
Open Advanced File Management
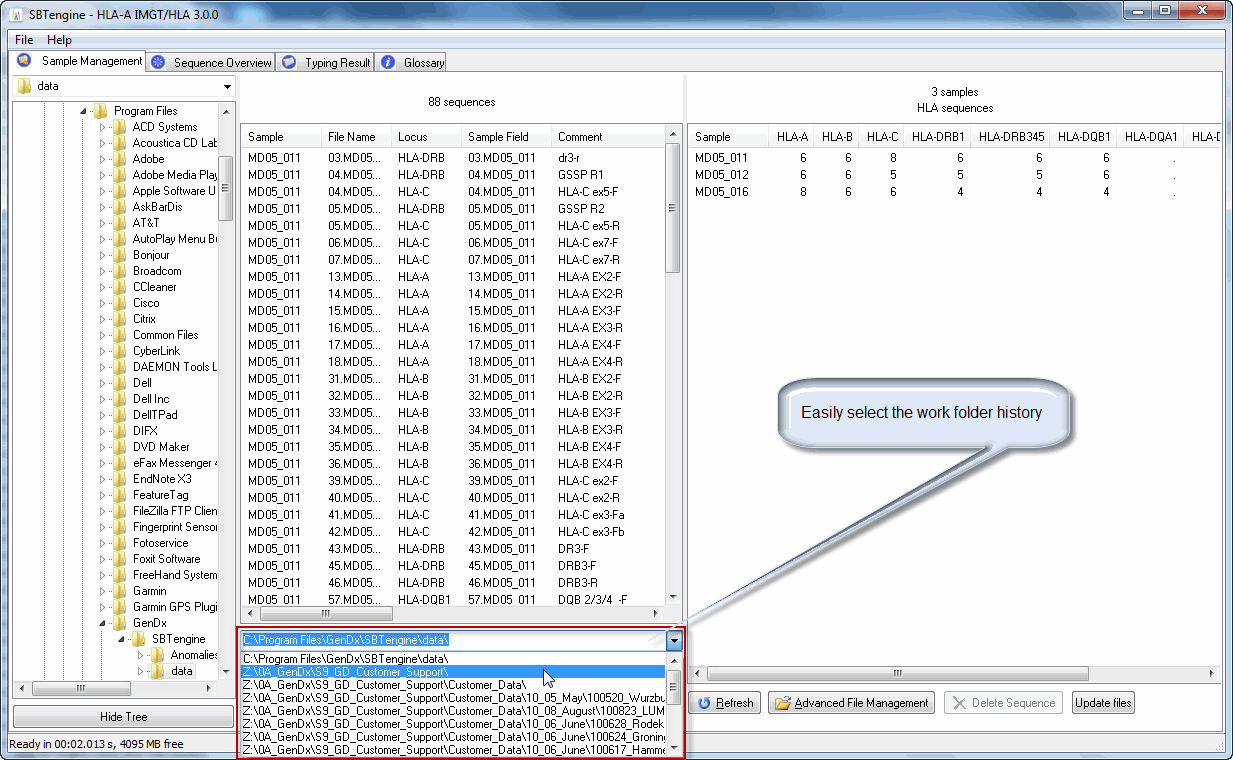point(851,703)
